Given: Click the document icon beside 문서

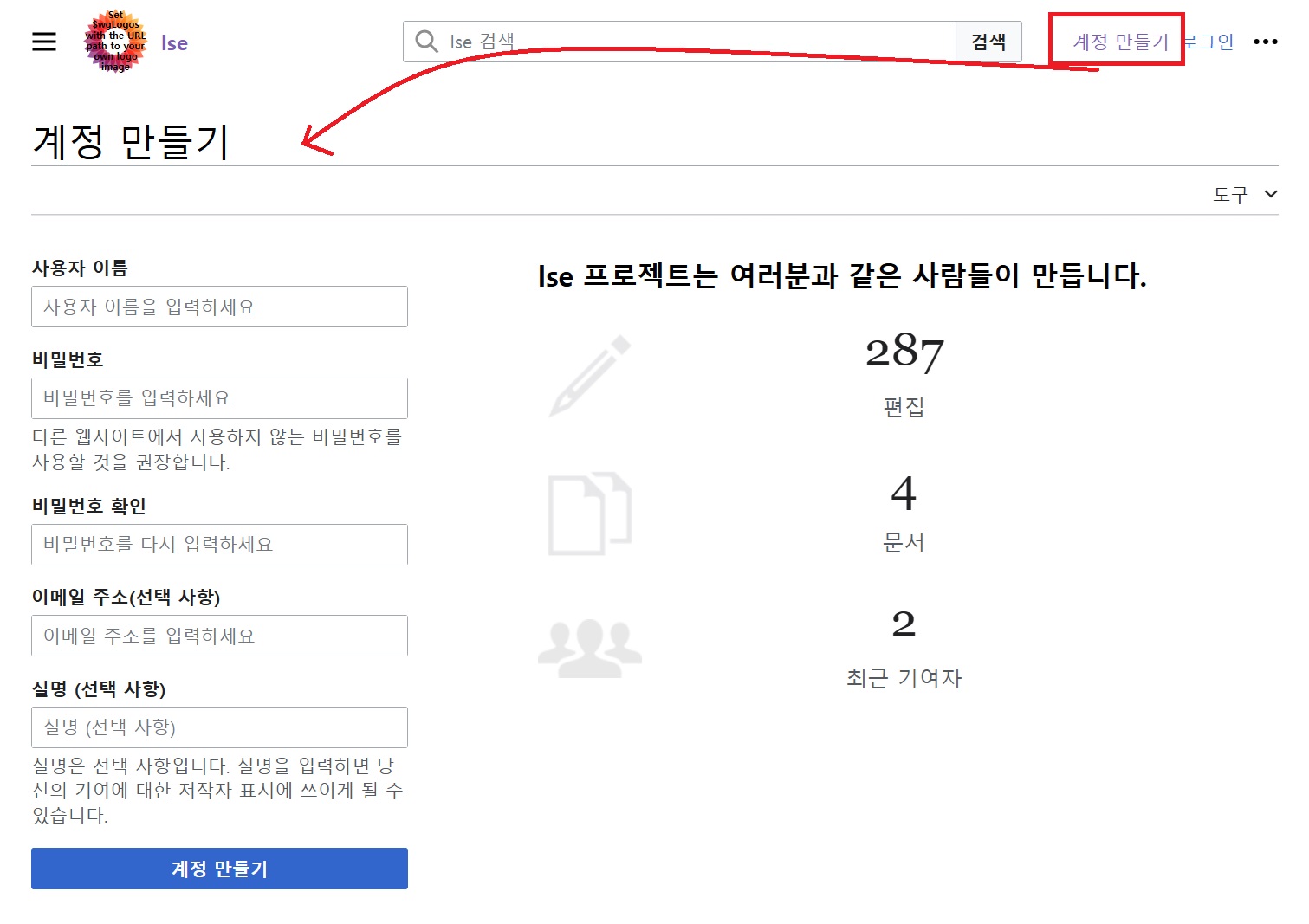Looking at the screenshot, I should tap(590, 514).
